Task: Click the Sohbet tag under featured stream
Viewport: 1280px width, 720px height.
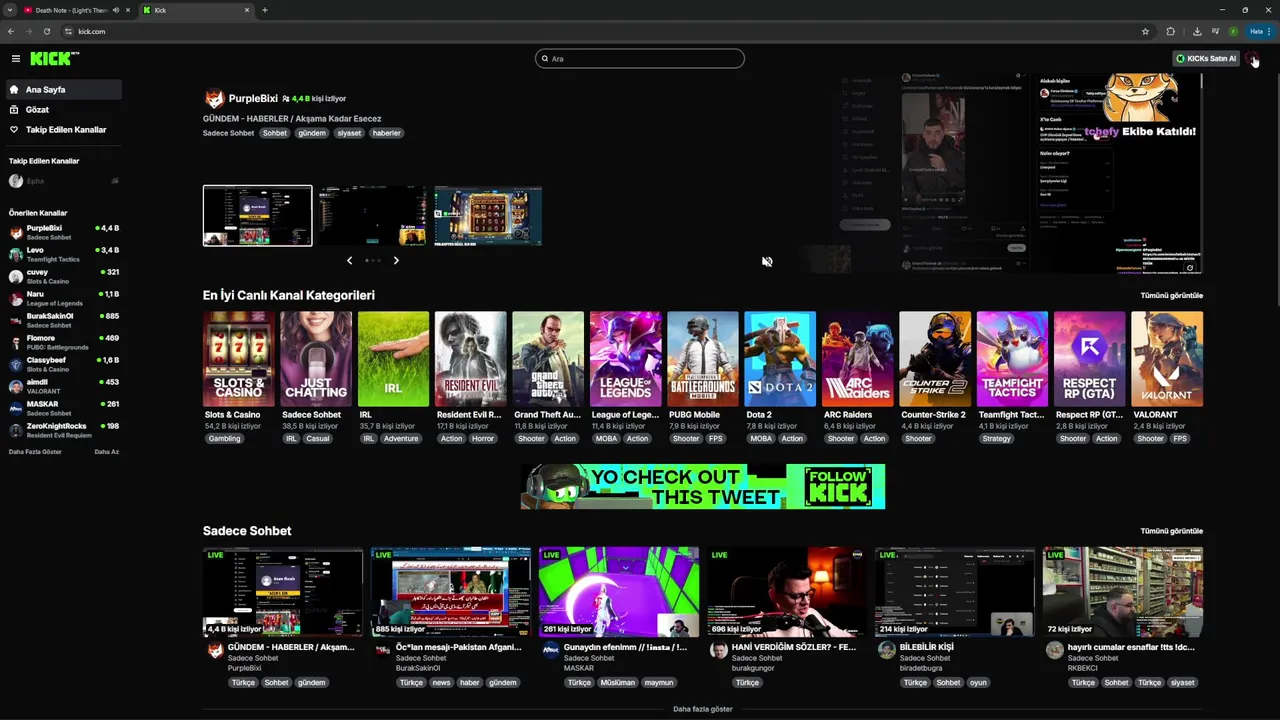Action: pyautogui.click(x=275, y=133)
